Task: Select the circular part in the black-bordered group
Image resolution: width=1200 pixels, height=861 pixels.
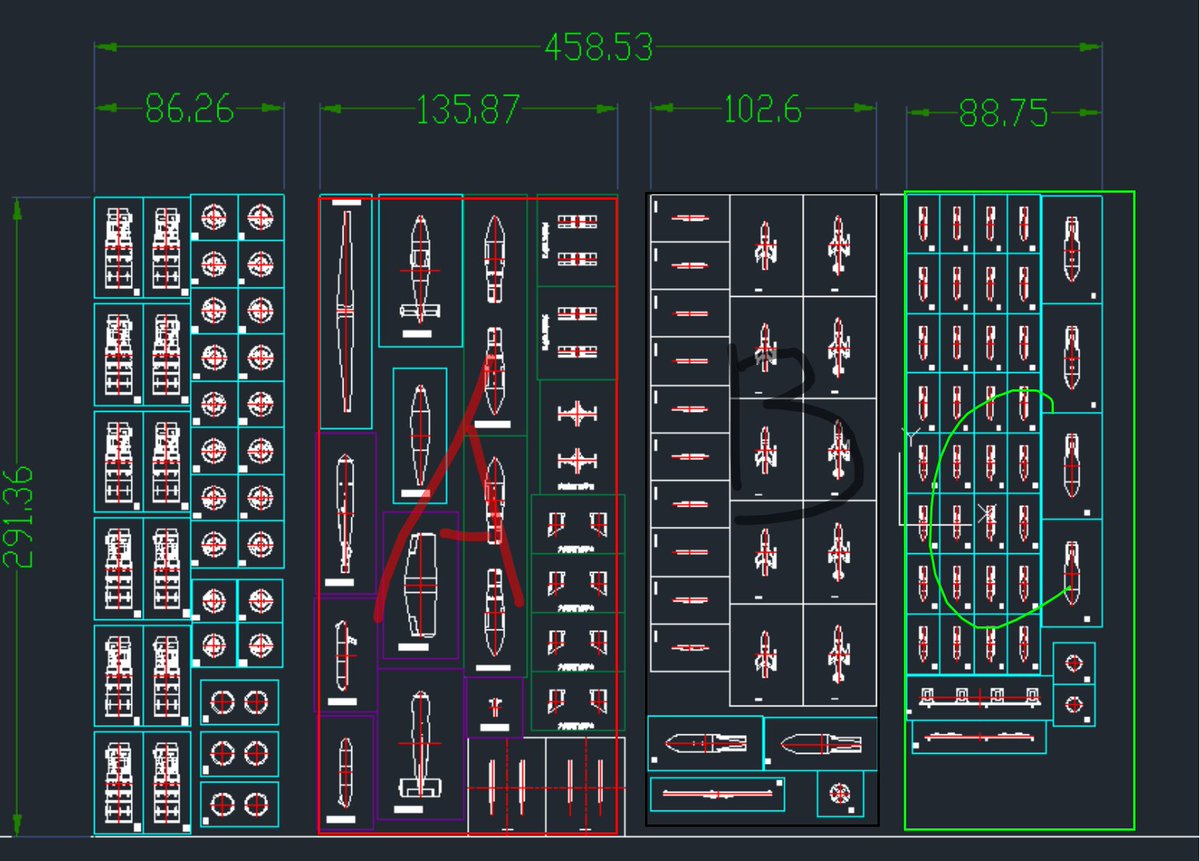Action: pyautogui.click(x=840, y=793)
